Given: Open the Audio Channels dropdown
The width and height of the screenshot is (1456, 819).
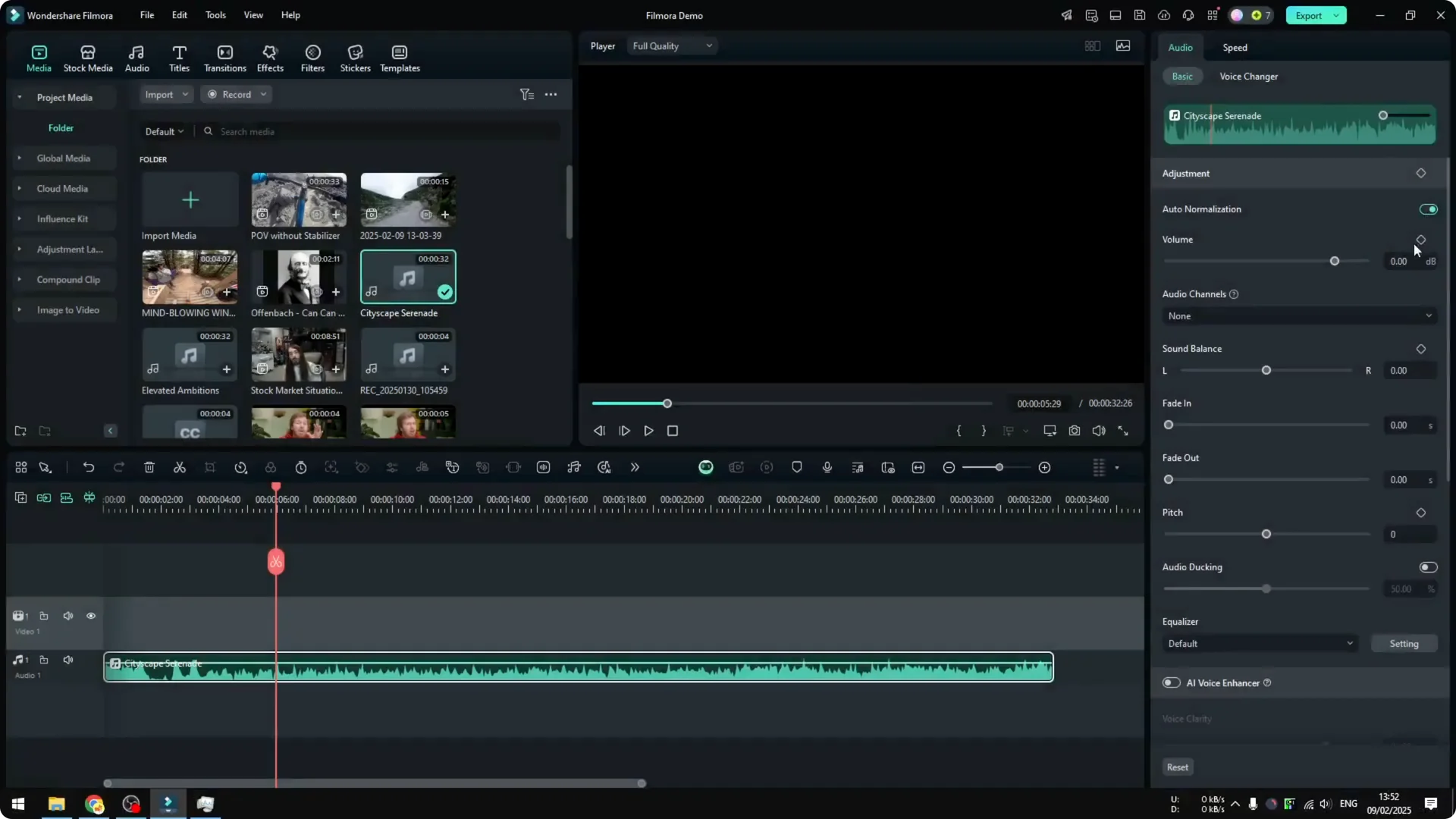Looking at the screenshot, I should [1298, 315].
